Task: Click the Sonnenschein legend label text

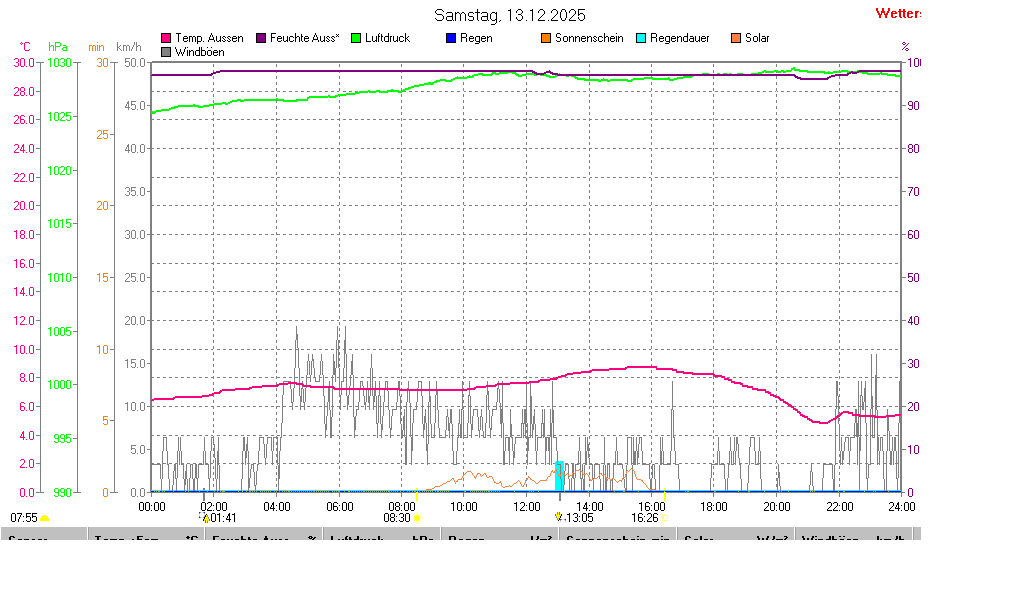Action: point(589,38)
